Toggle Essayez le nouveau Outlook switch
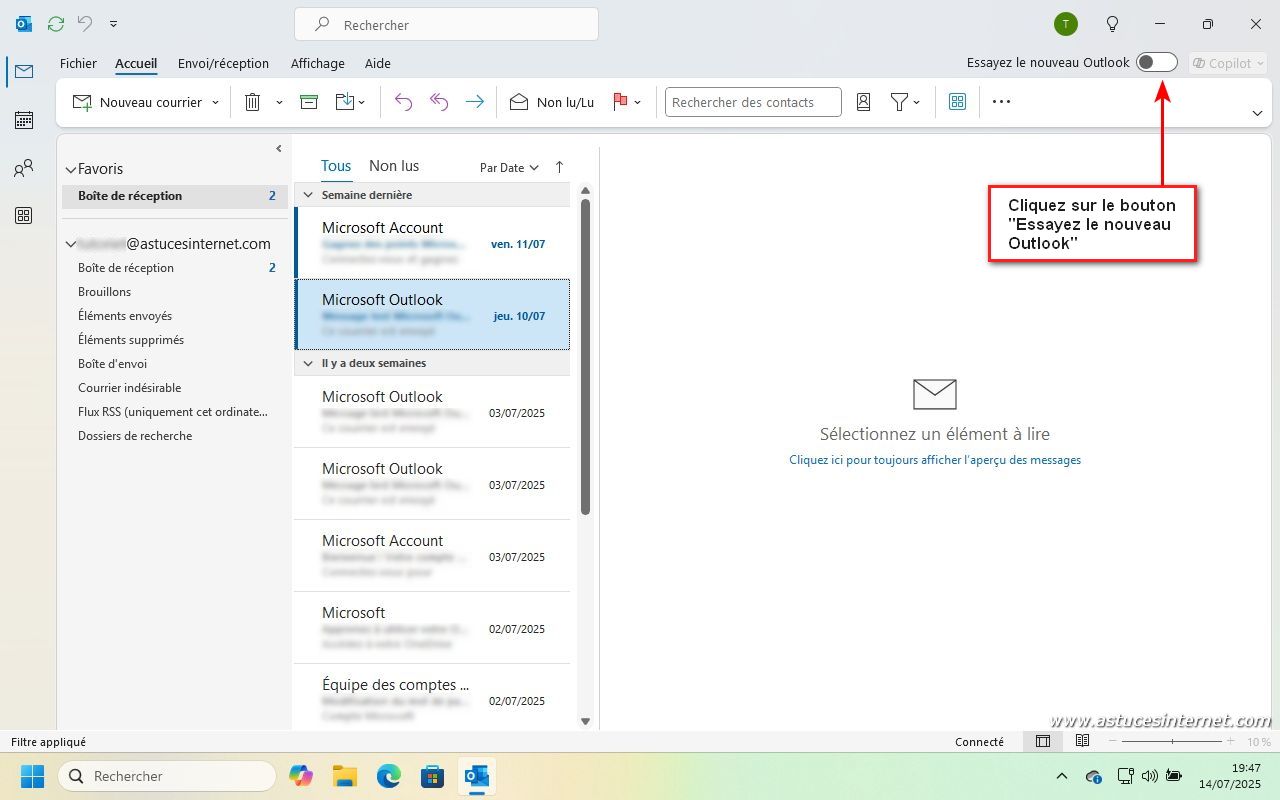This screenshot has width=1280, height=800. [1157, 62]
